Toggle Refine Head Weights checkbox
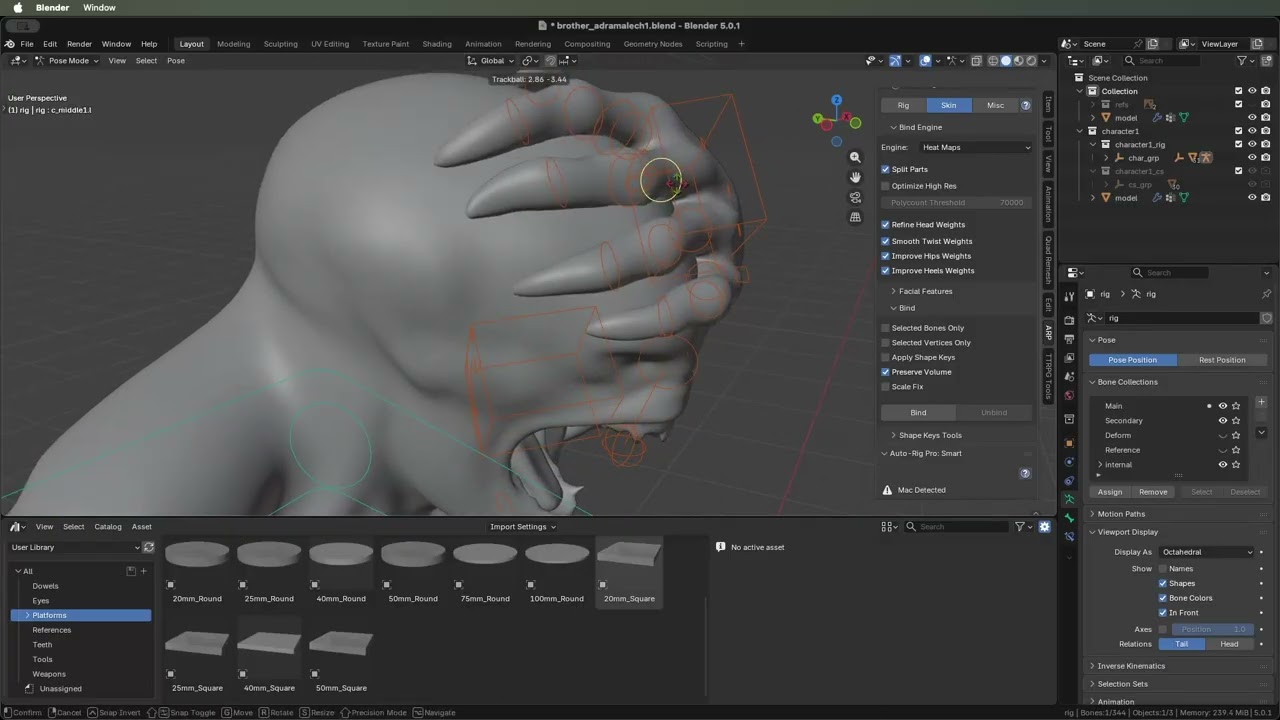This screenshot has height=720, width=1280. point(885,225)
